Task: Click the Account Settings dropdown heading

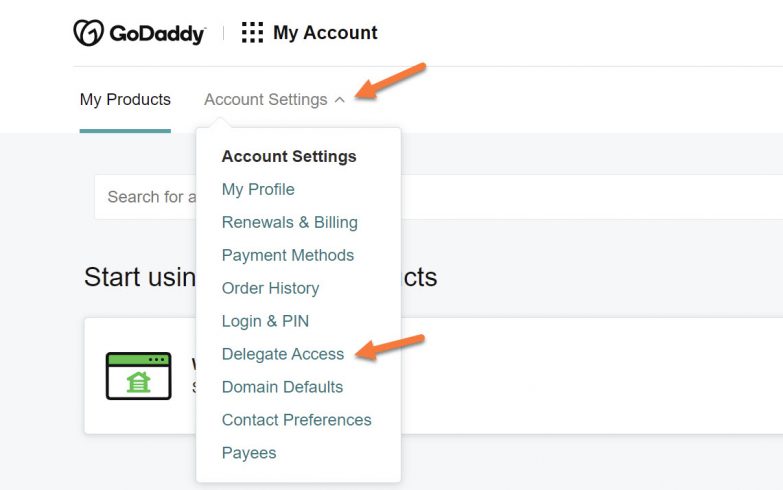Action: (289, 156)
